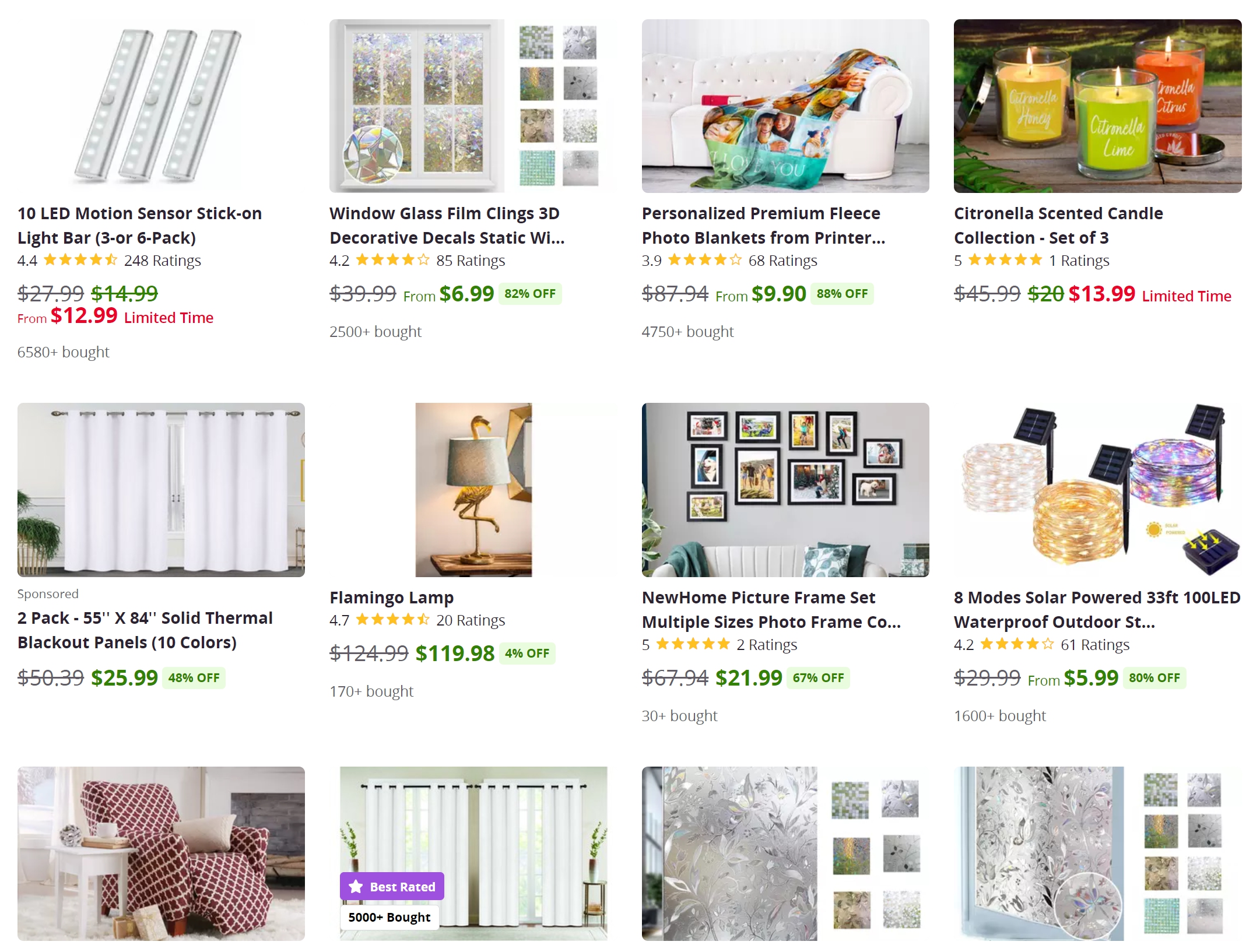The height and width of the screenshot is (952, 1253).
Task: Click the Flamingo Lamp product photo
Action: [473, 490]
